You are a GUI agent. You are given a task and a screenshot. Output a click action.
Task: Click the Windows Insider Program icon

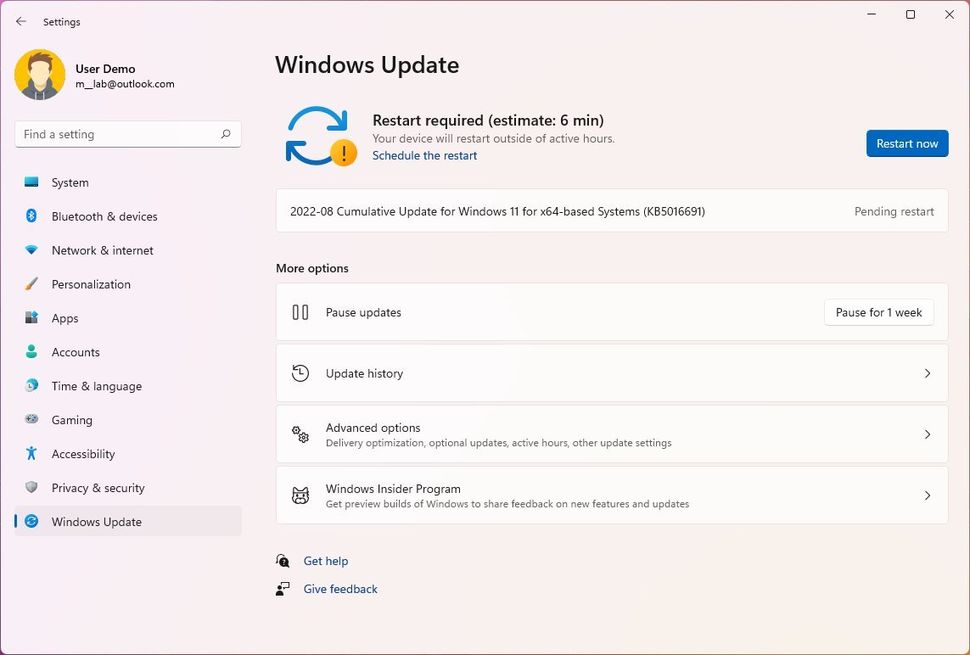[x=300, y=495]
